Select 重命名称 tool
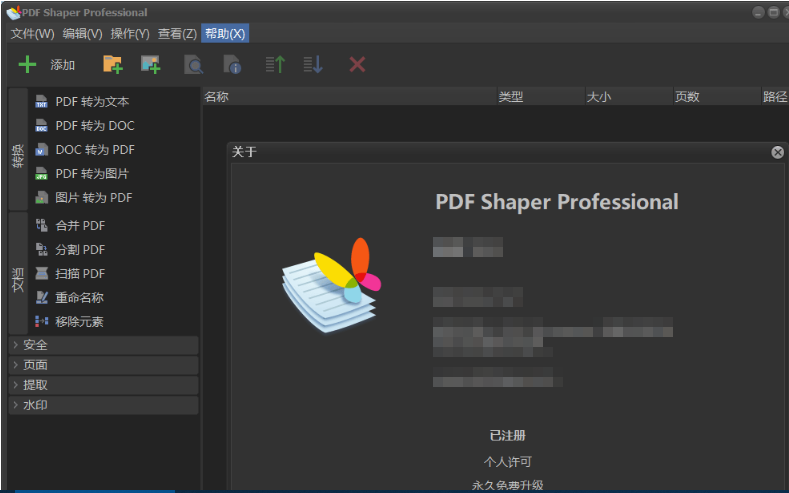 click(79, 298)
